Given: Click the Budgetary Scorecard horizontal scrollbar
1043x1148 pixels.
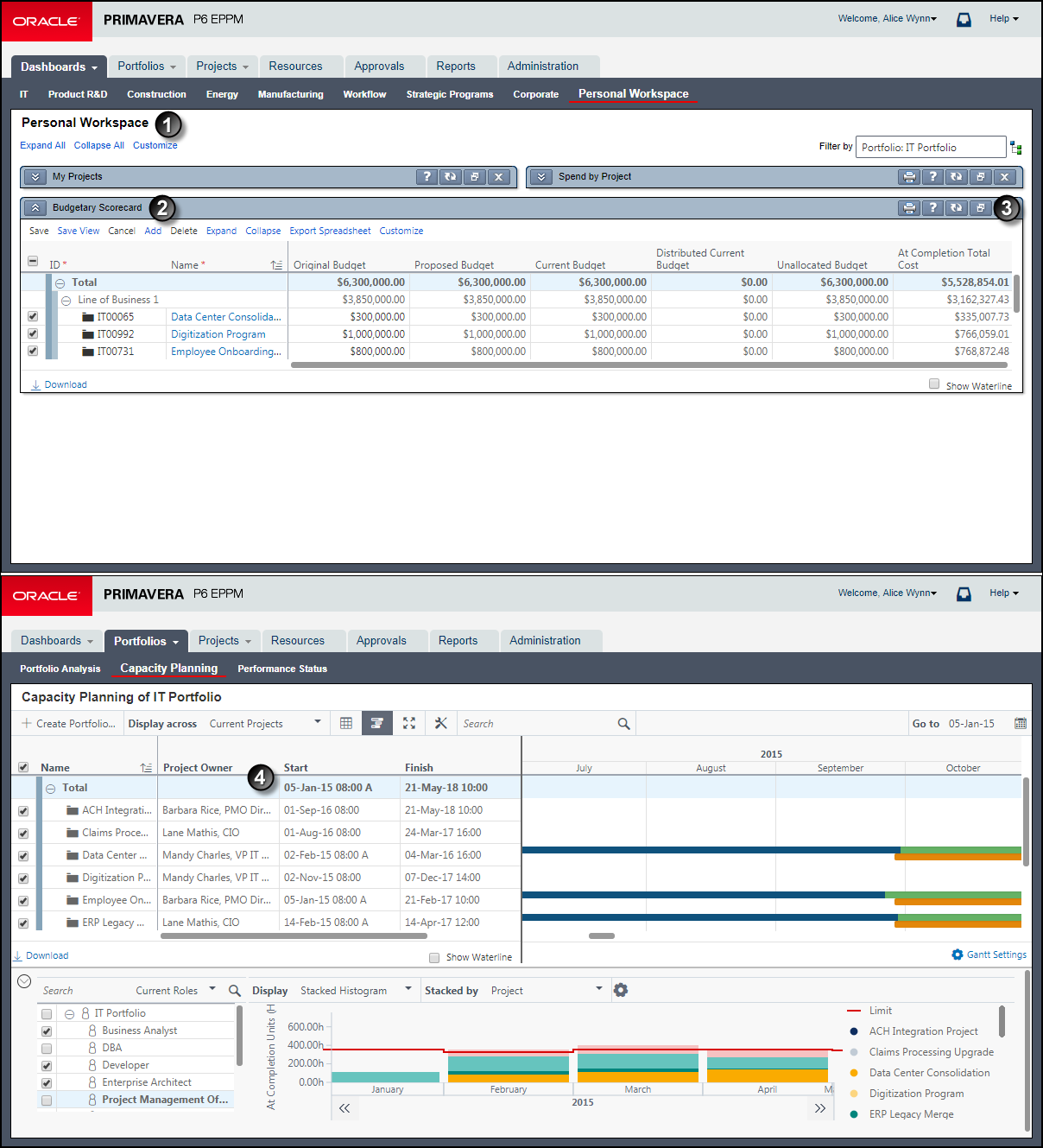Looking at the screenshot, I should (648, 365).
